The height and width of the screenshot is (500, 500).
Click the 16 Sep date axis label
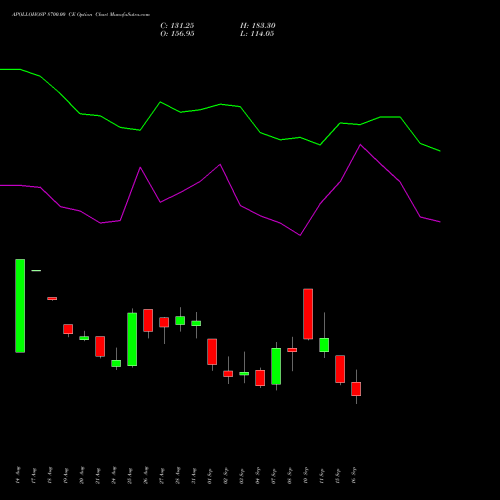[x=354, y=475]
